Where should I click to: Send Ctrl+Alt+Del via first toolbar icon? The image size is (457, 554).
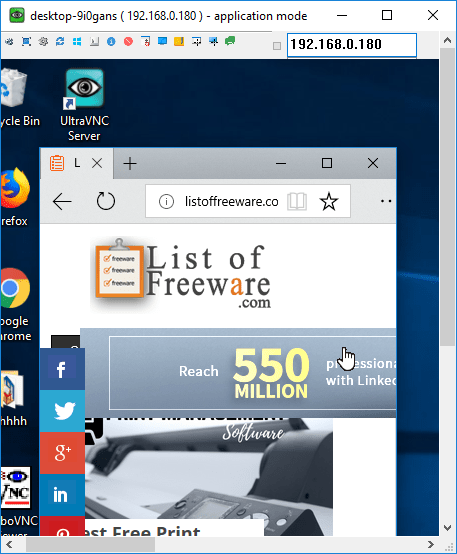pyautogui.click(x=9, y=42)
